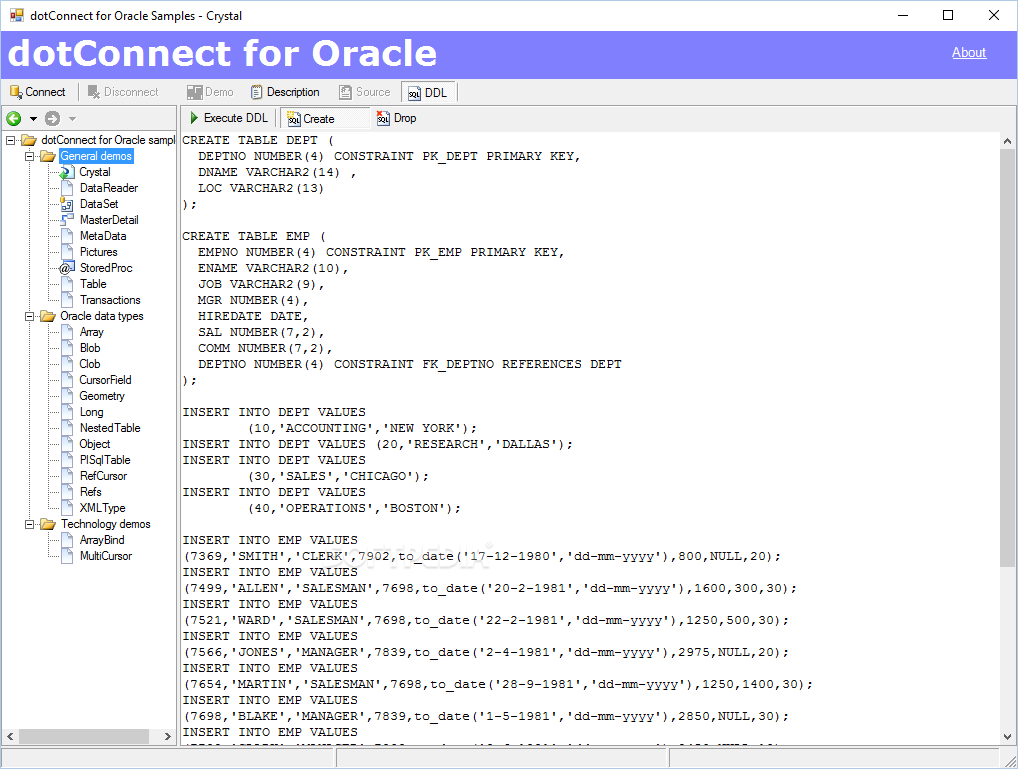
Task: Click the Oracle data types folder icon
Action: click(x=47, y=316)
